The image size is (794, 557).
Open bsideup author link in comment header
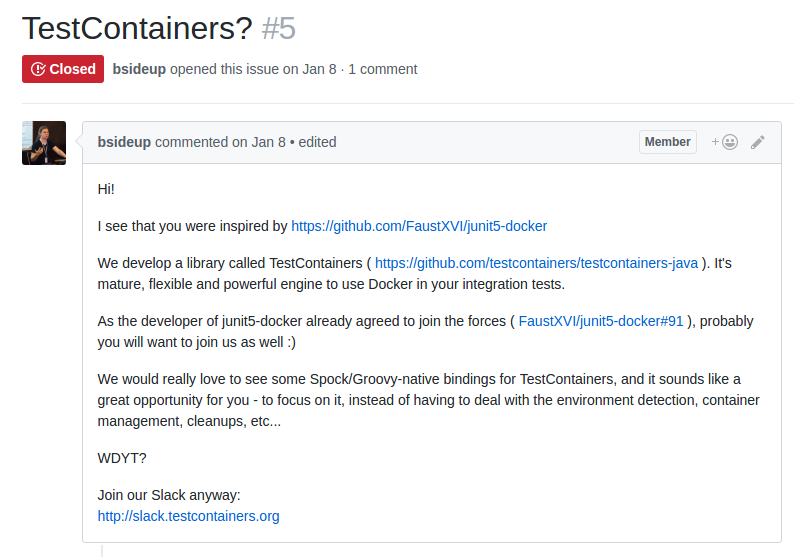pos(124,142)
